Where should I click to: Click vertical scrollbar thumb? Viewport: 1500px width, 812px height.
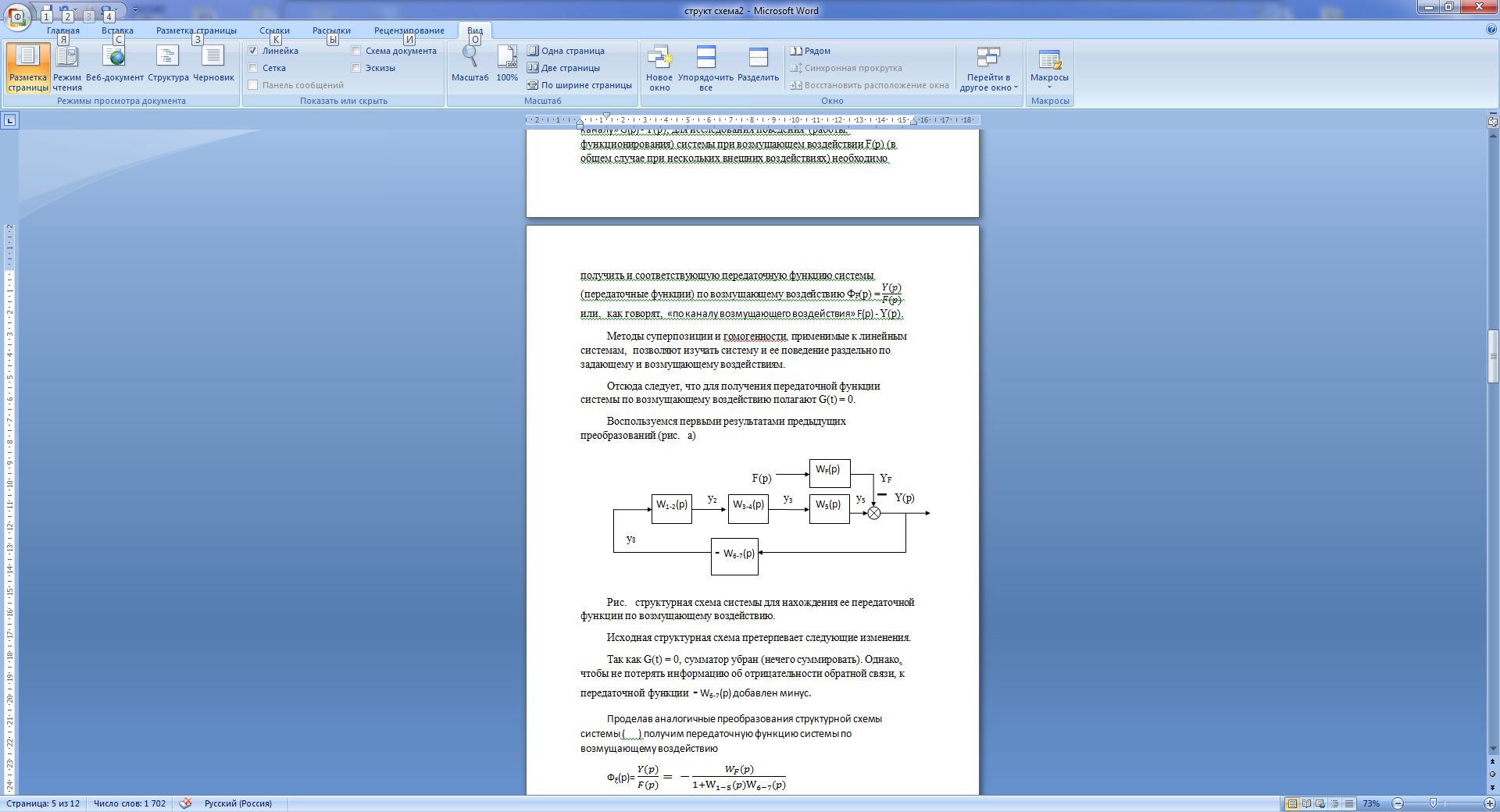(x=1493, y=356)
